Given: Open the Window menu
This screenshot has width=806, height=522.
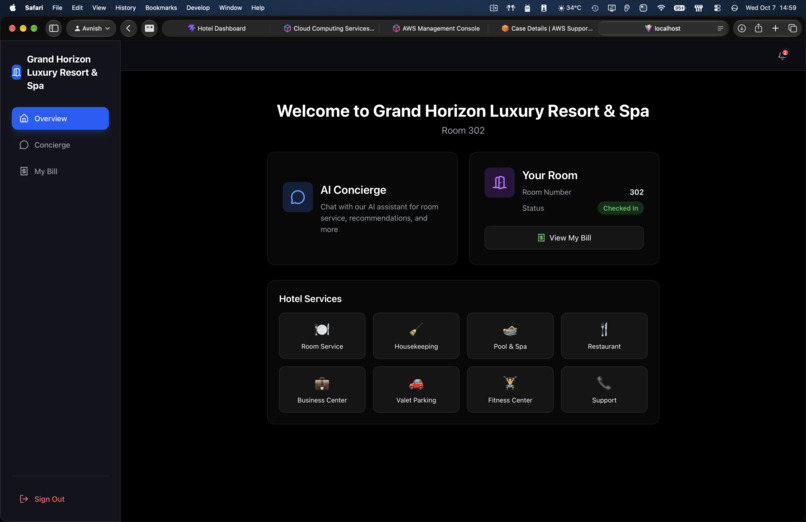Looking at the screenshot, I should (230, 8).
